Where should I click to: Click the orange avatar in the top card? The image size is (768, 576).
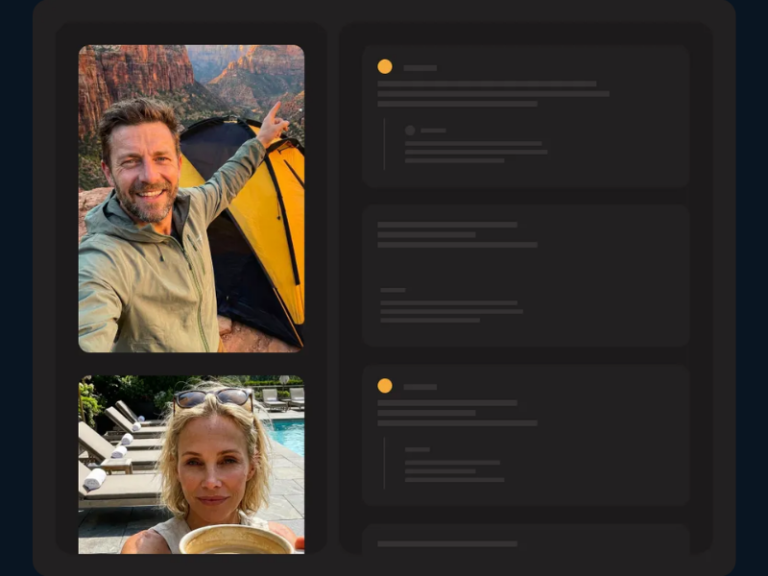coord(385,67)
